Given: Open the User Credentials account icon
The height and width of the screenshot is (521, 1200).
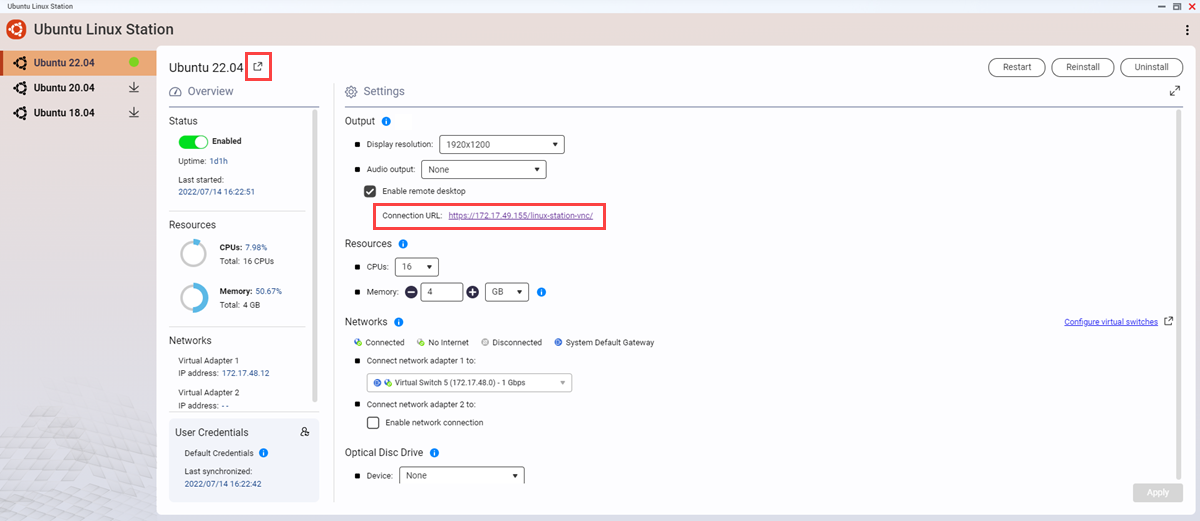Looking at the screenshot, I should (305, 432).
